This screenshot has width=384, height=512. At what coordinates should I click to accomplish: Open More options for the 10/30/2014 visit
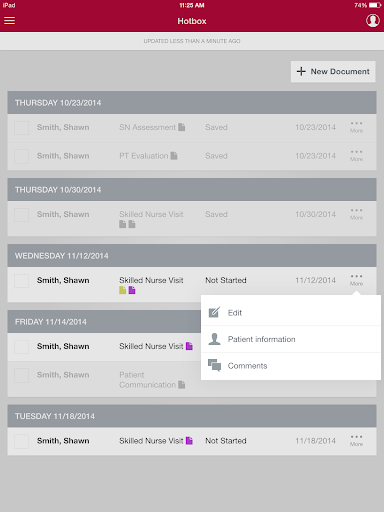pos(356,214)
